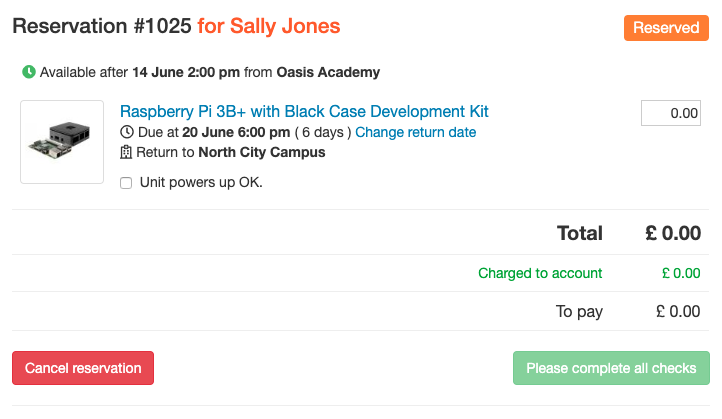Image resolution: width=722 pixels, height=419 pixels.
Task: Click the green £ 0.00 charged amount
Action: point(681,273)
